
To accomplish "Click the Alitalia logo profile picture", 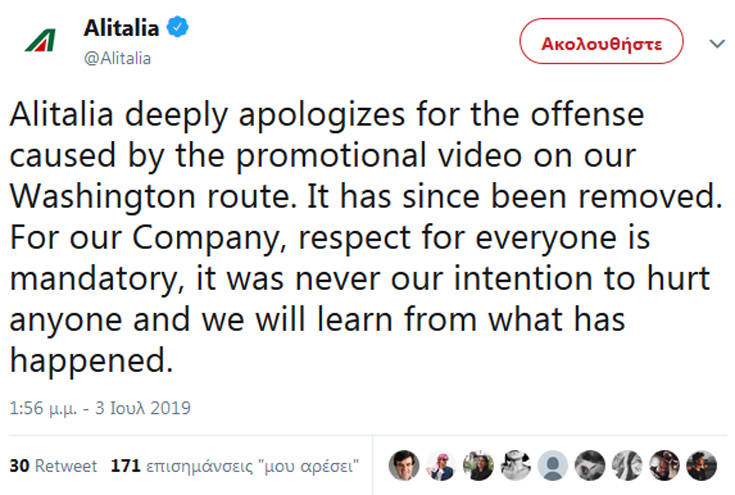I will 40,42.
